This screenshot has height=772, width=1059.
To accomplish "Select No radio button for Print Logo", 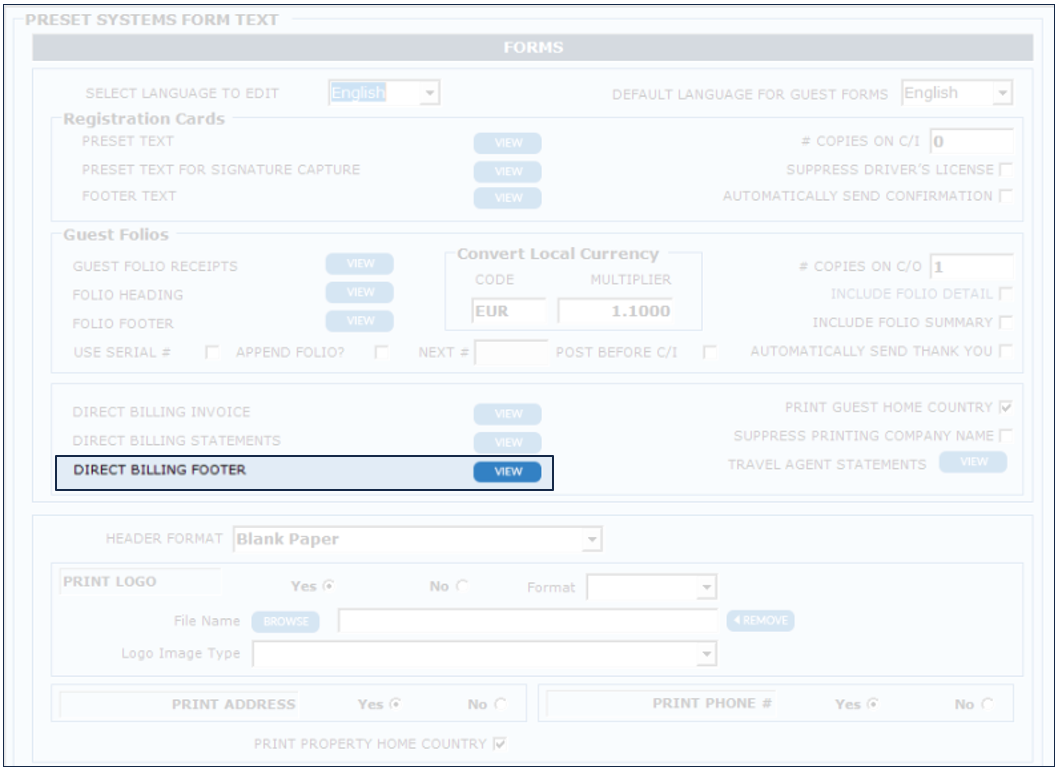I will pyautogui.click(x=462, y=587).
